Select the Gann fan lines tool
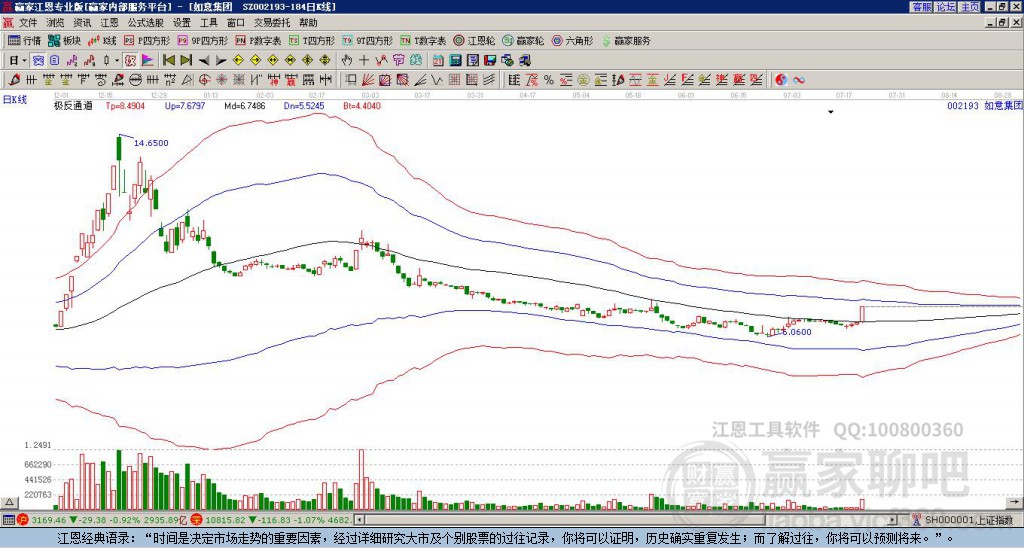 pos(368,80)
